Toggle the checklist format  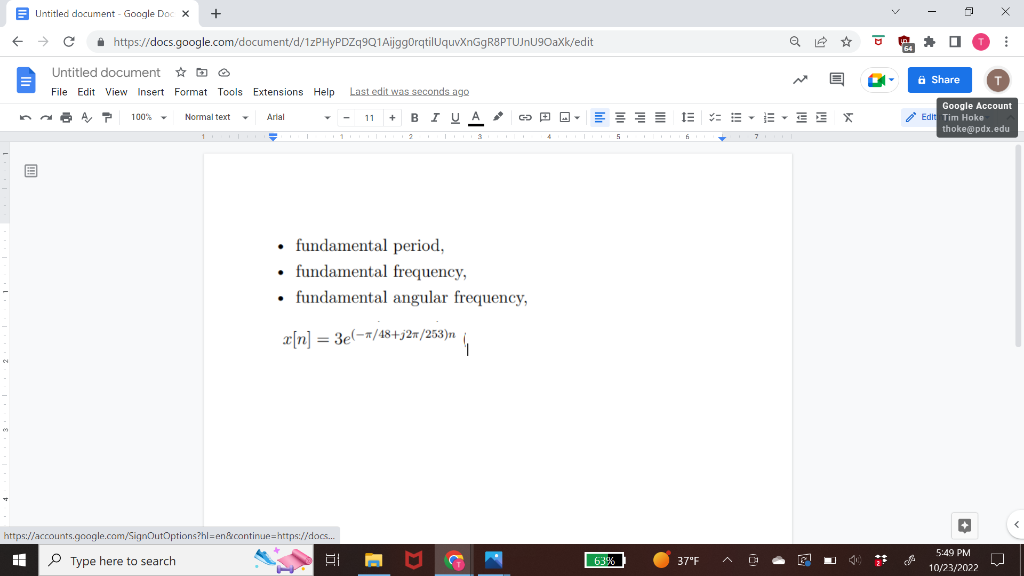tap(714, 117)
